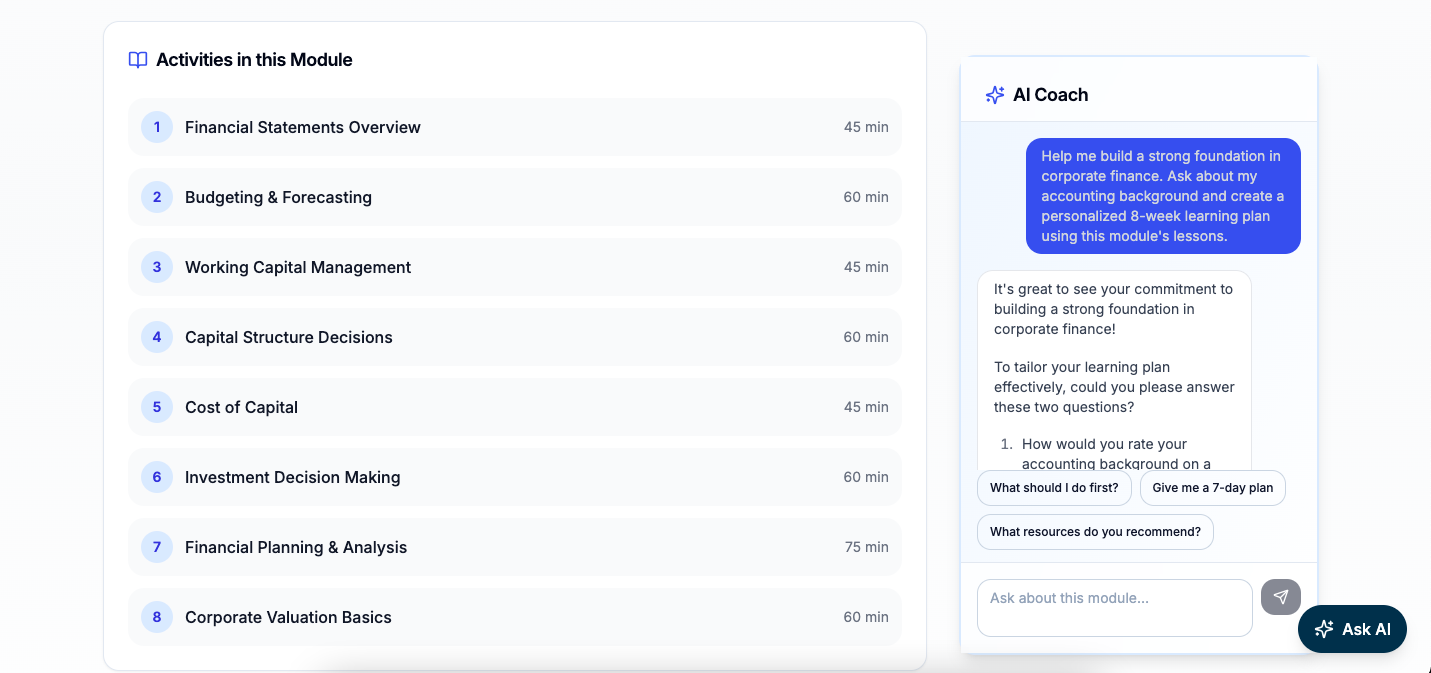Click the number 5 badge next to Cost of Capital
The height and width of the screenshot is (673, 1431).
[156, 407]
